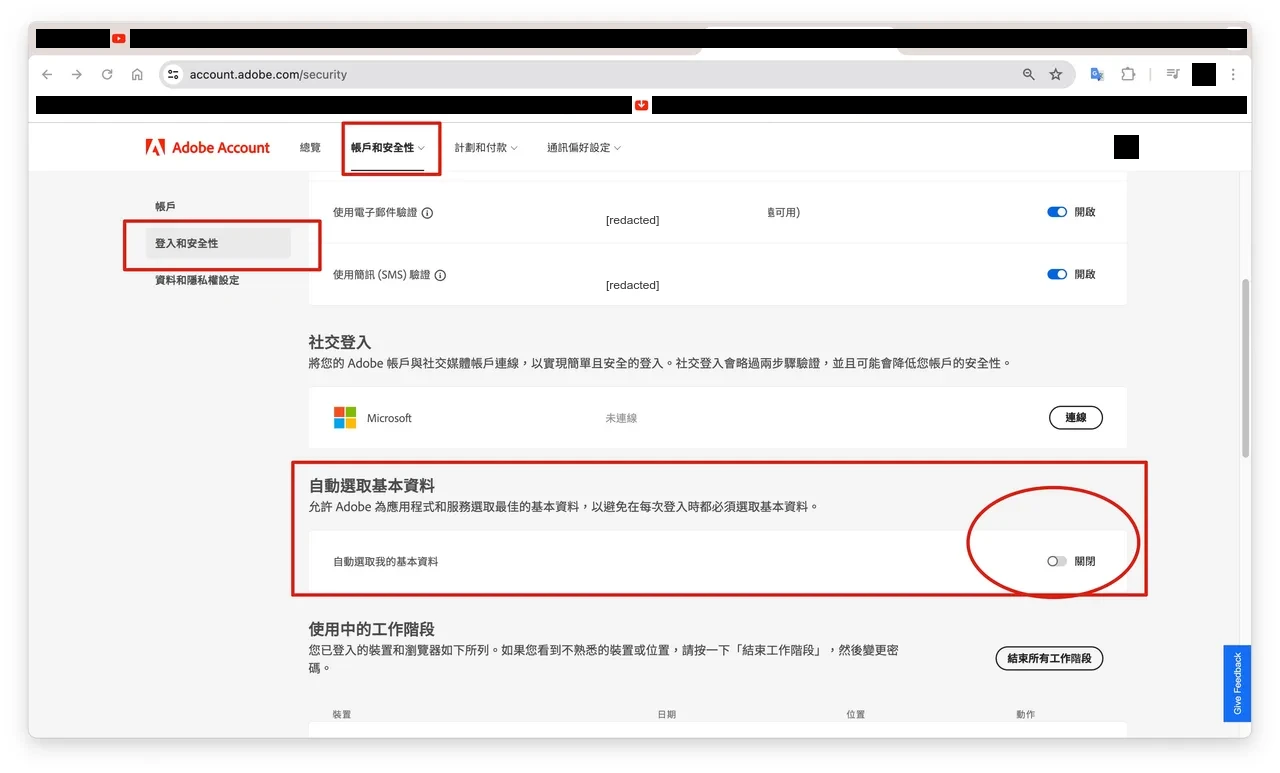Click the 自動選取基本資料 heading

click(x=372, y=485)
